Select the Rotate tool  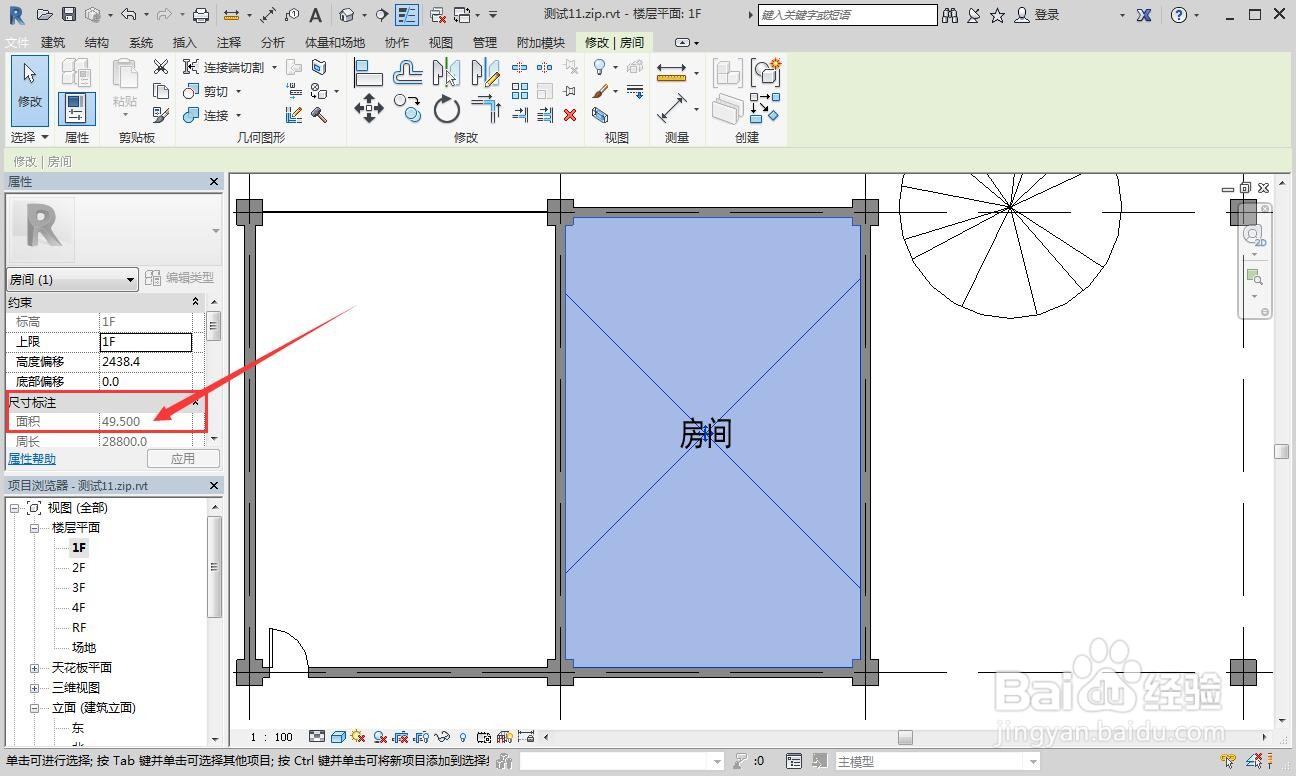(446, 108)
